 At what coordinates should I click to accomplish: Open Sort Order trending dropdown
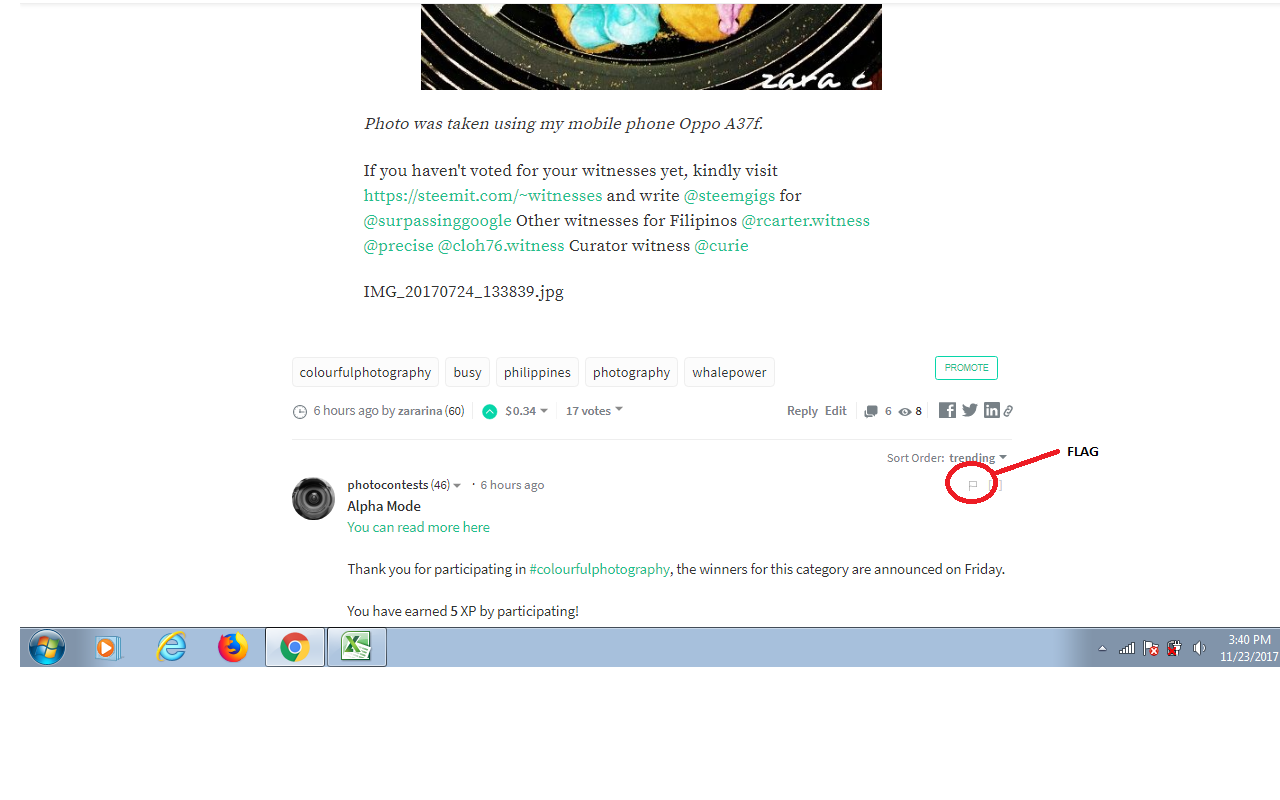978,458
